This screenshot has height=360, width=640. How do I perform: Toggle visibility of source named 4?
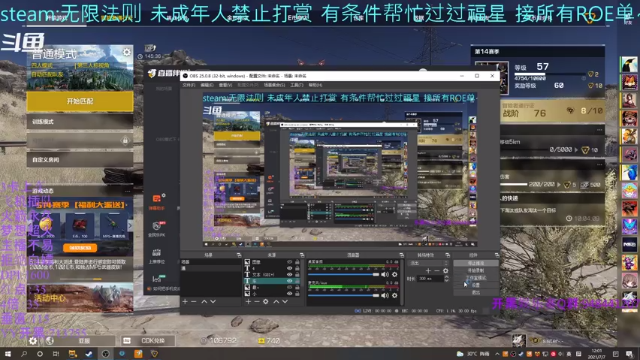click(289, 268)
